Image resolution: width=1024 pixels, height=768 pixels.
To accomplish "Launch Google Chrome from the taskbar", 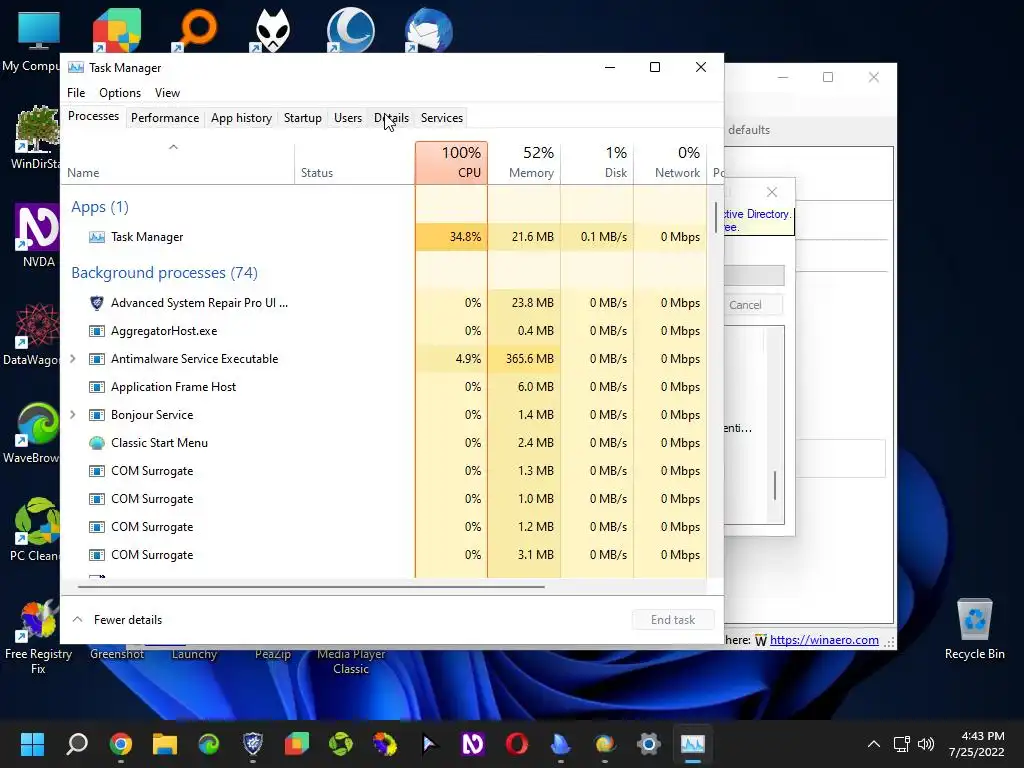I will 121,744.
